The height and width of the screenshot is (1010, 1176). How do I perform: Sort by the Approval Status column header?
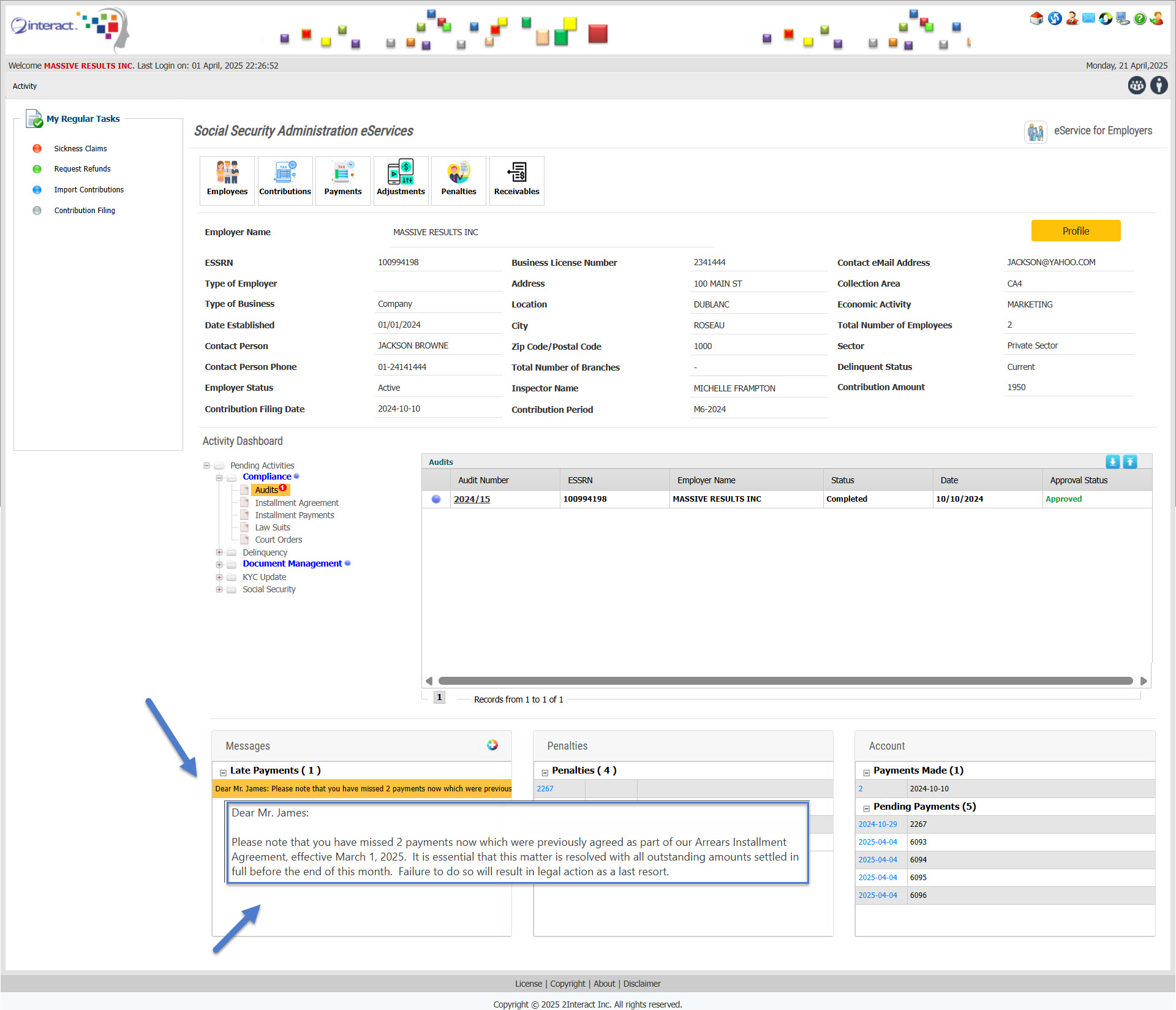pos(1097,480)
